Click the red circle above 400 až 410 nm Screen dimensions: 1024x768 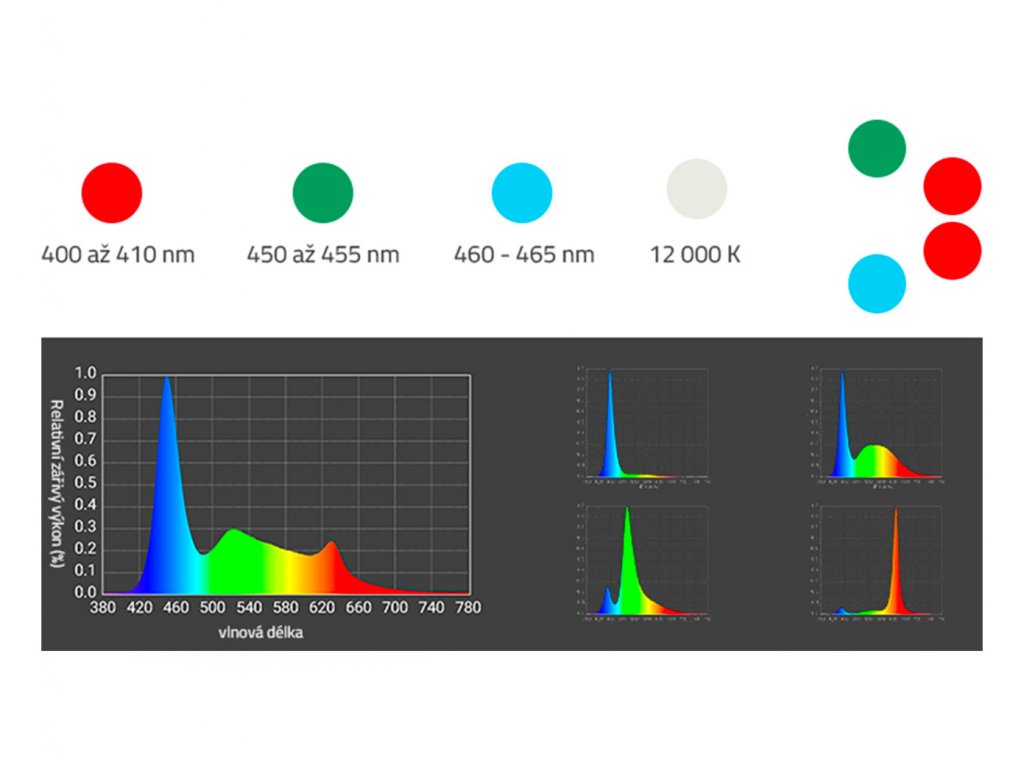[x=111, y=192]
